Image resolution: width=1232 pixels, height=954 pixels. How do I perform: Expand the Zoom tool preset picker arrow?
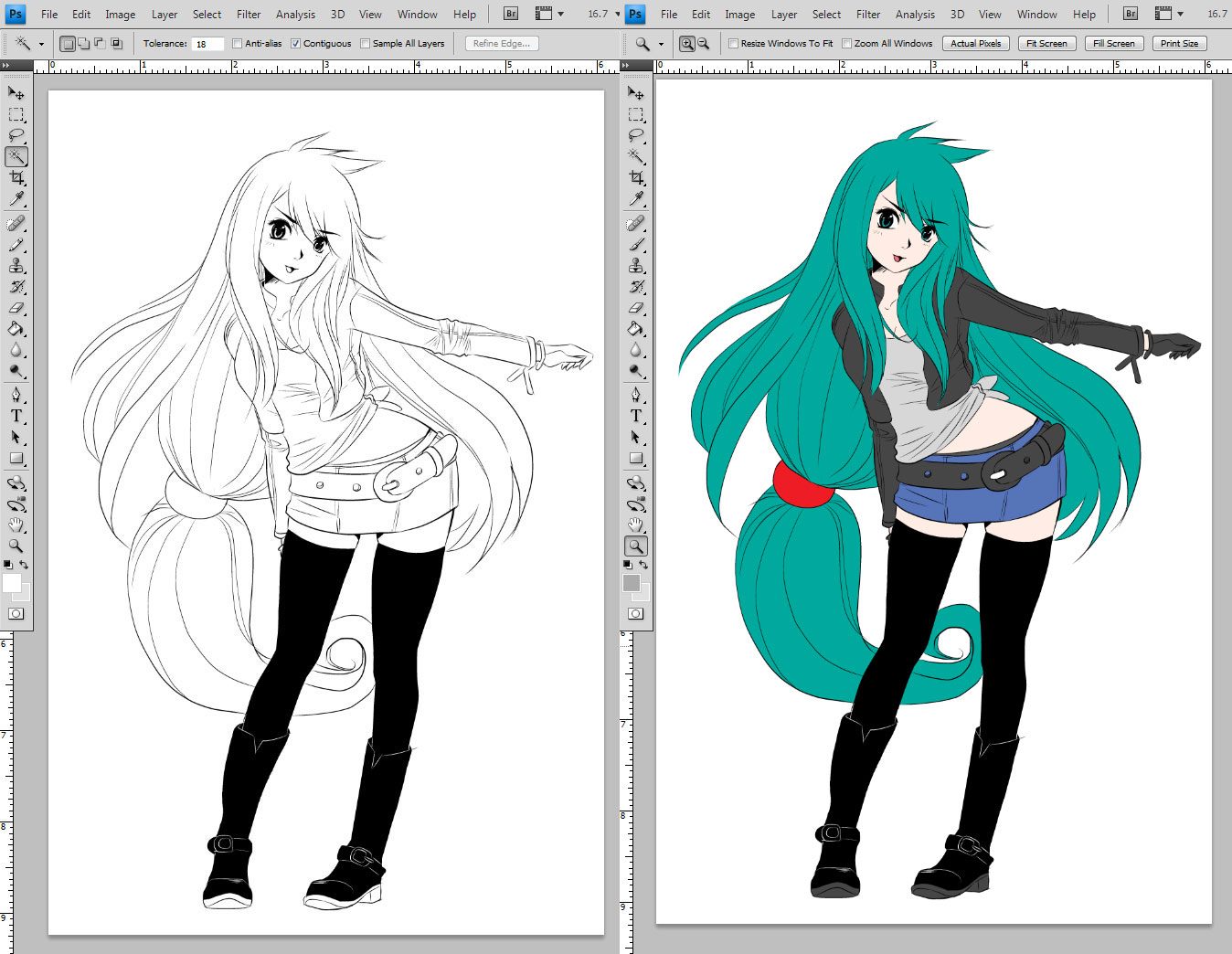[661, 44]
